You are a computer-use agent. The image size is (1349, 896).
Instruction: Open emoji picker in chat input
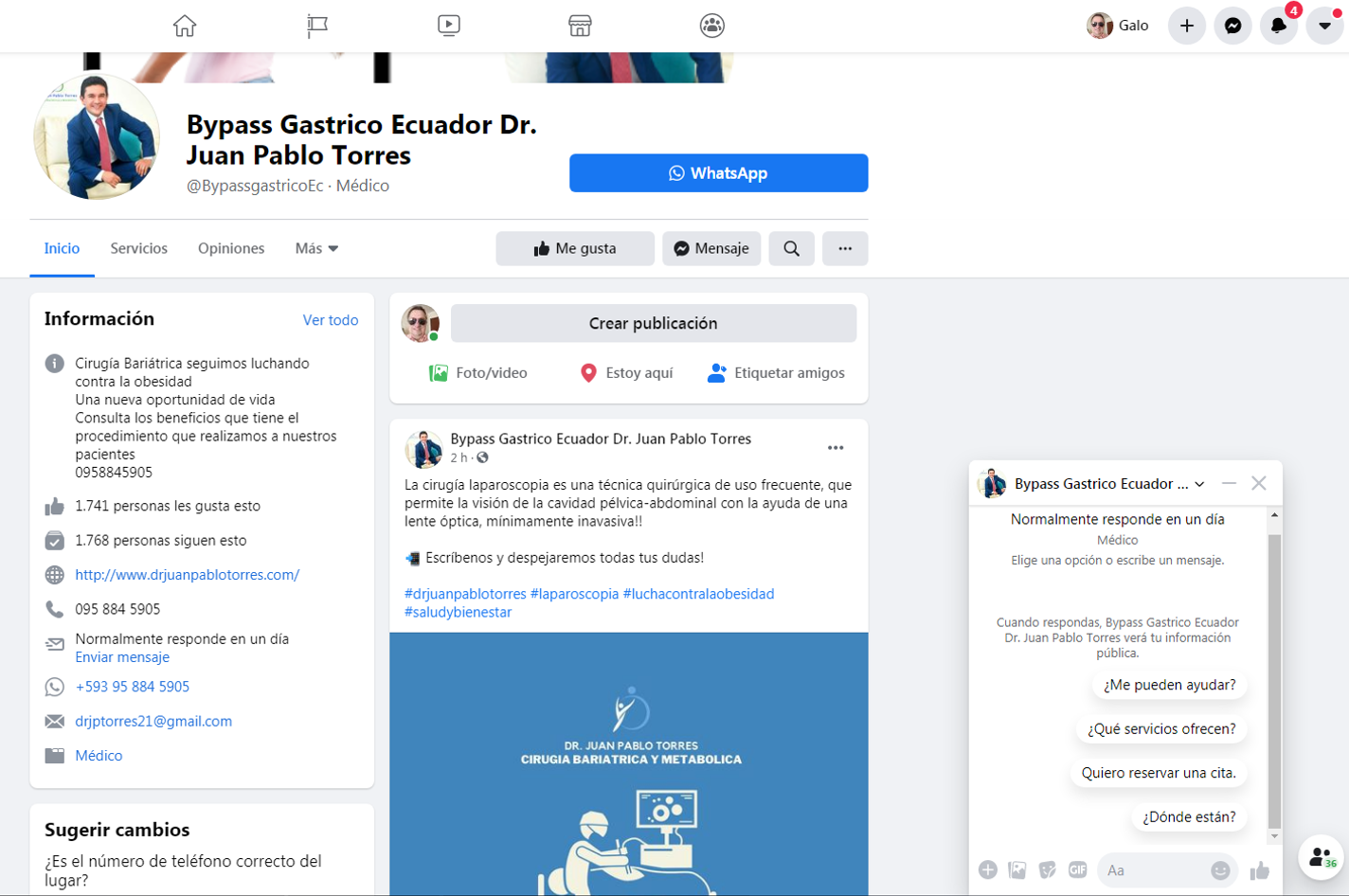pyautogui.click(x=1220, y=870)
